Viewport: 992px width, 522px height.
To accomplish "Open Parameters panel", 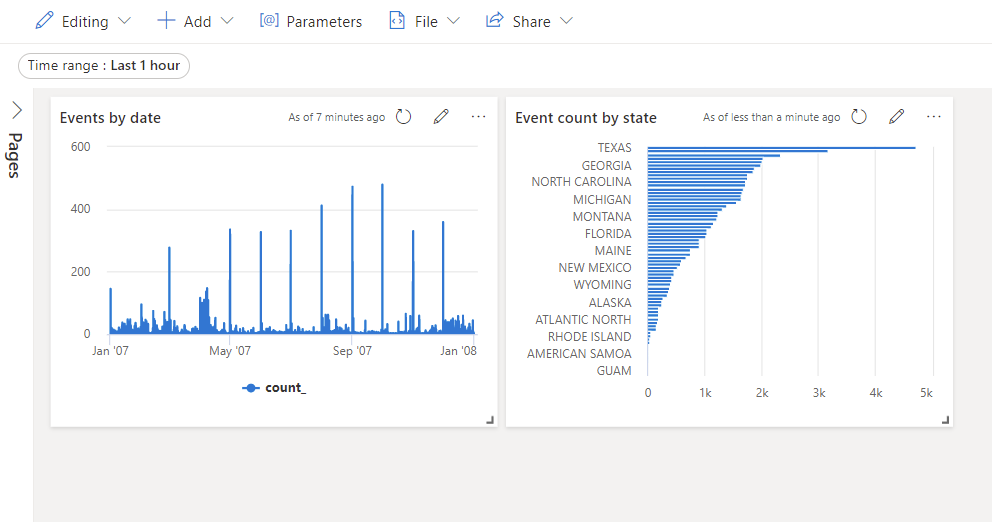I will tap(311, 22).
